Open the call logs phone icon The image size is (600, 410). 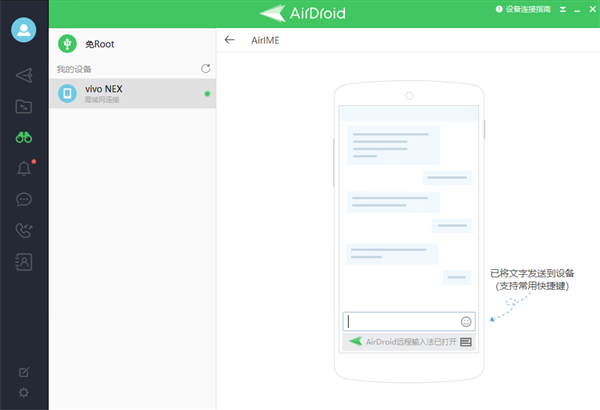pyautogui.click(x=24, y=230)
